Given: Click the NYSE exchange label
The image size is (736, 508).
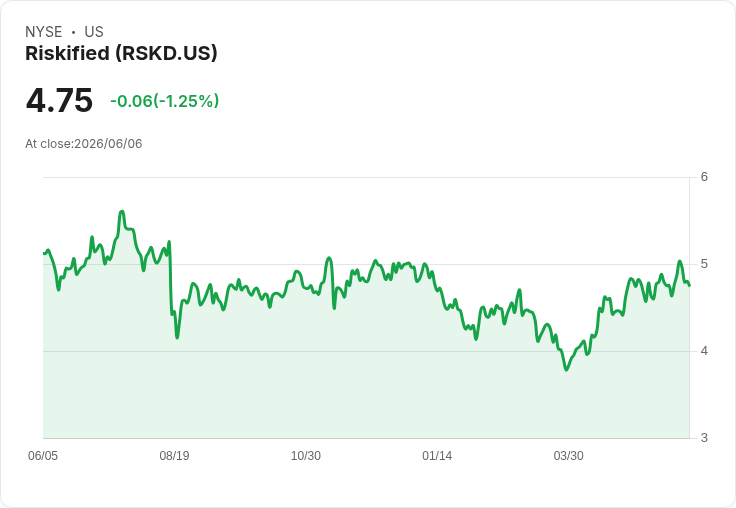Looking at the screenshot, I should click(x=44, y=32).
